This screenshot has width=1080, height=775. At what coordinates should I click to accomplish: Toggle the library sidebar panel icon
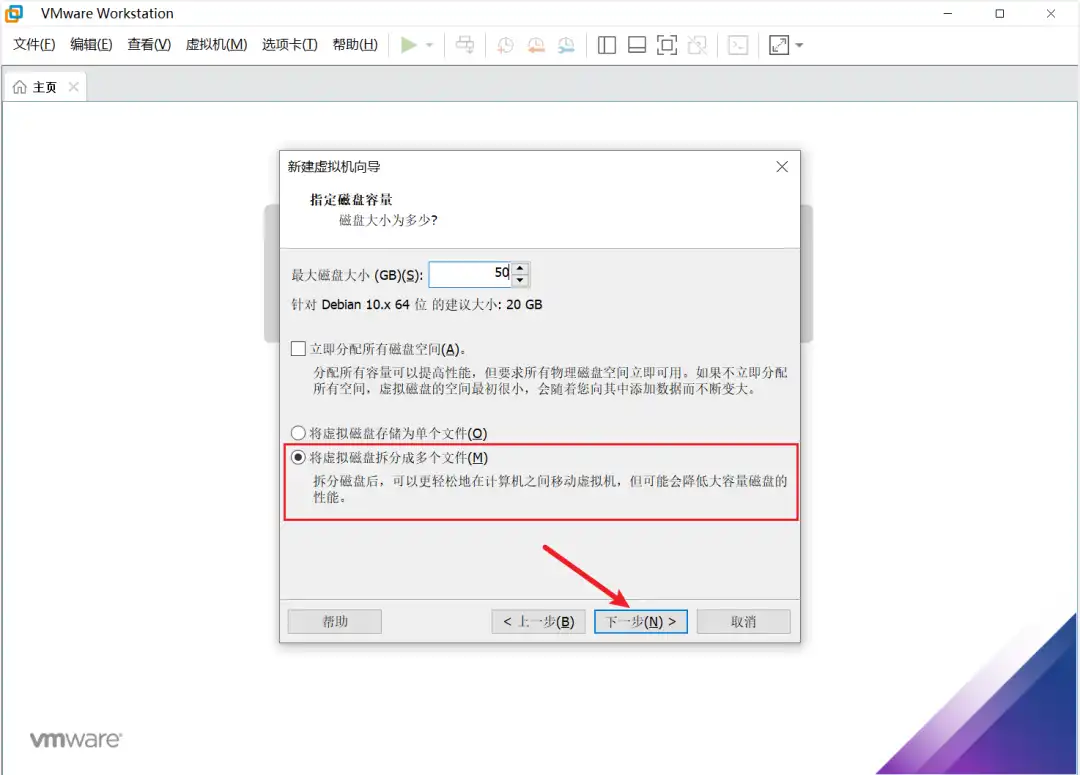[606, 45]
